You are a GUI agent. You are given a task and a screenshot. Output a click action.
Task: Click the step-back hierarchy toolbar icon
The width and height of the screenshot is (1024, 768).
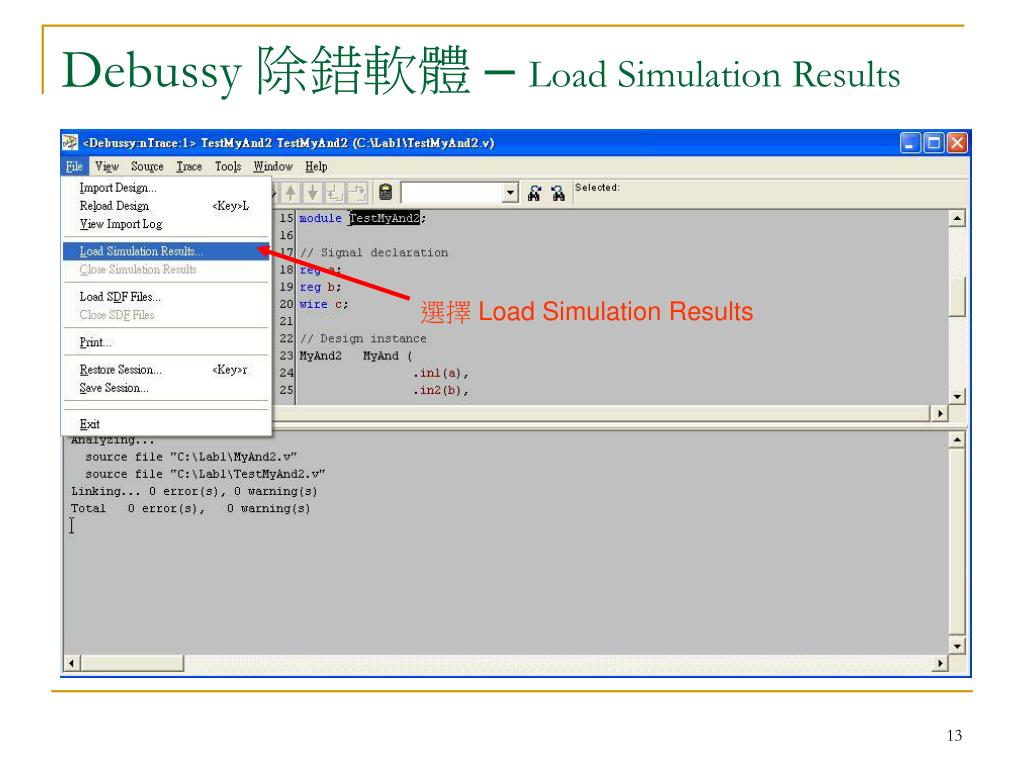[x=335, y=192]
